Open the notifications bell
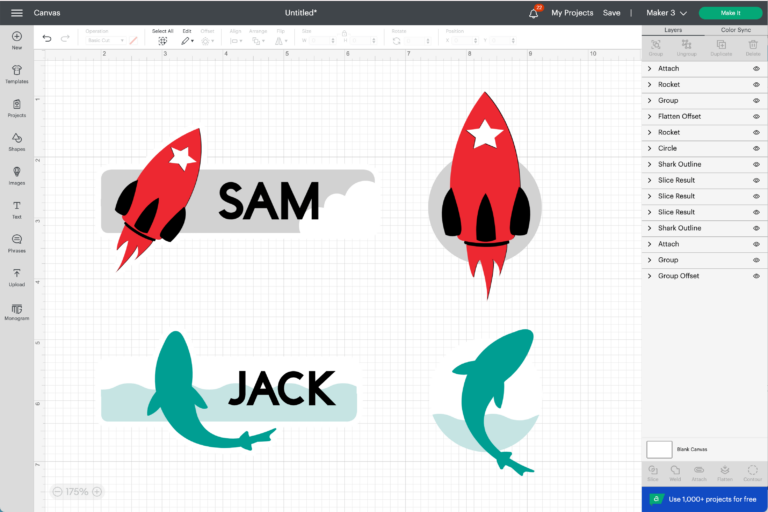Image resolution: width=768 pixels, height=512 pixels. coord(533,13)
